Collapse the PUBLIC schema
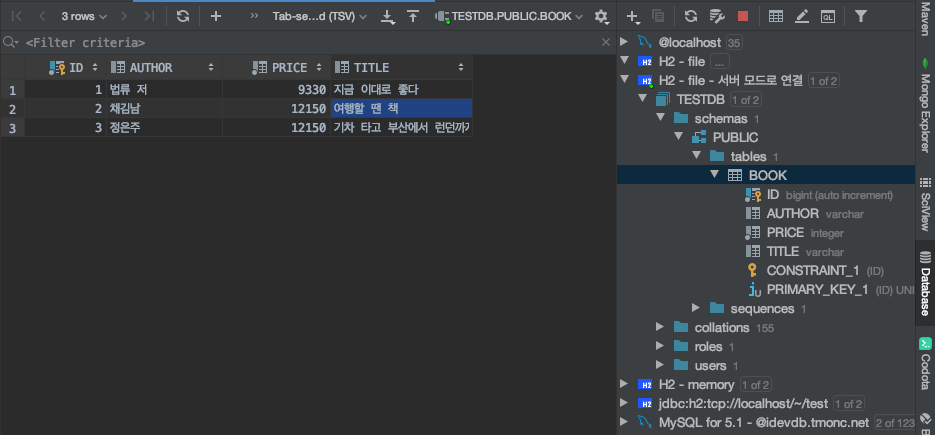This screenshot has width=935, height=435. pyautogui.click(x=678, y=137)
